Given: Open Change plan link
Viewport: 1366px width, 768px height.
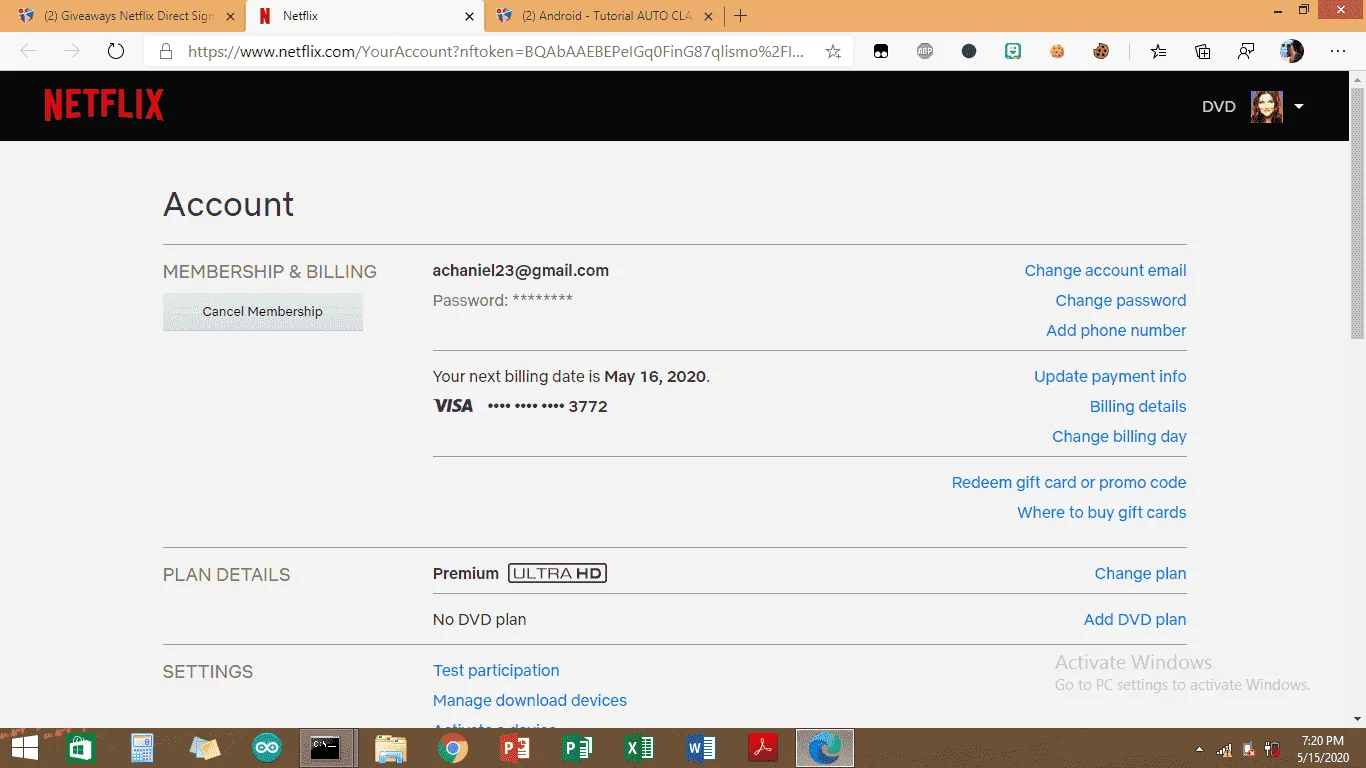Looking at the screenshot, I should pos(1140,573).
